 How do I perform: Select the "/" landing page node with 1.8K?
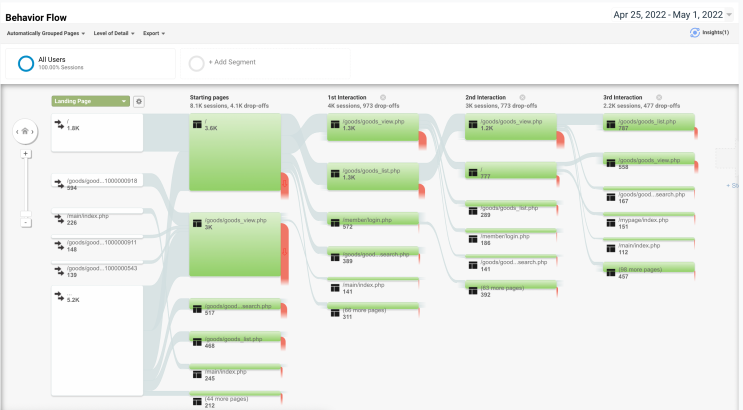coord(97,133)
